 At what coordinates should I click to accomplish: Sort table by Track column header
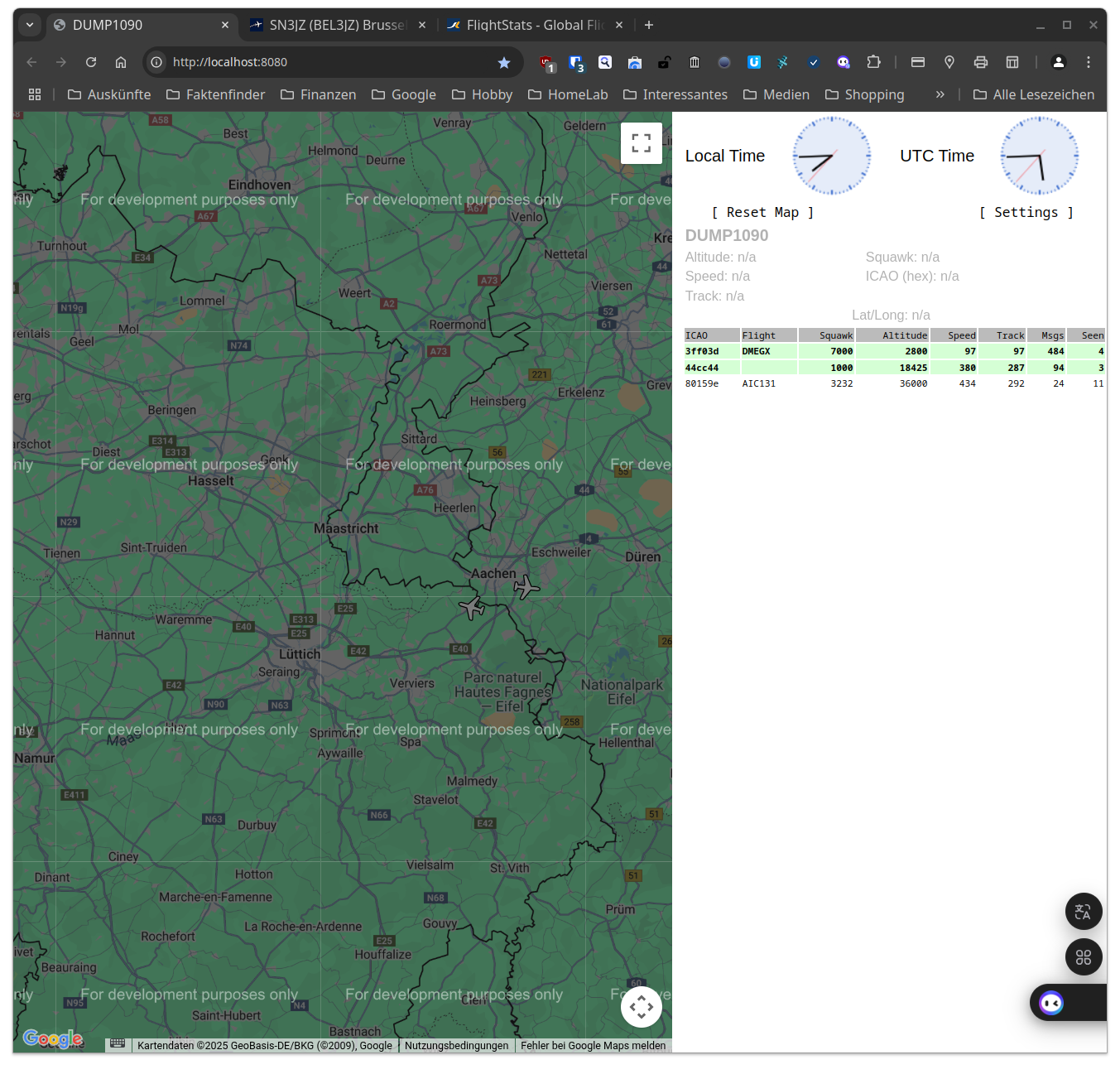[1002, 335]
